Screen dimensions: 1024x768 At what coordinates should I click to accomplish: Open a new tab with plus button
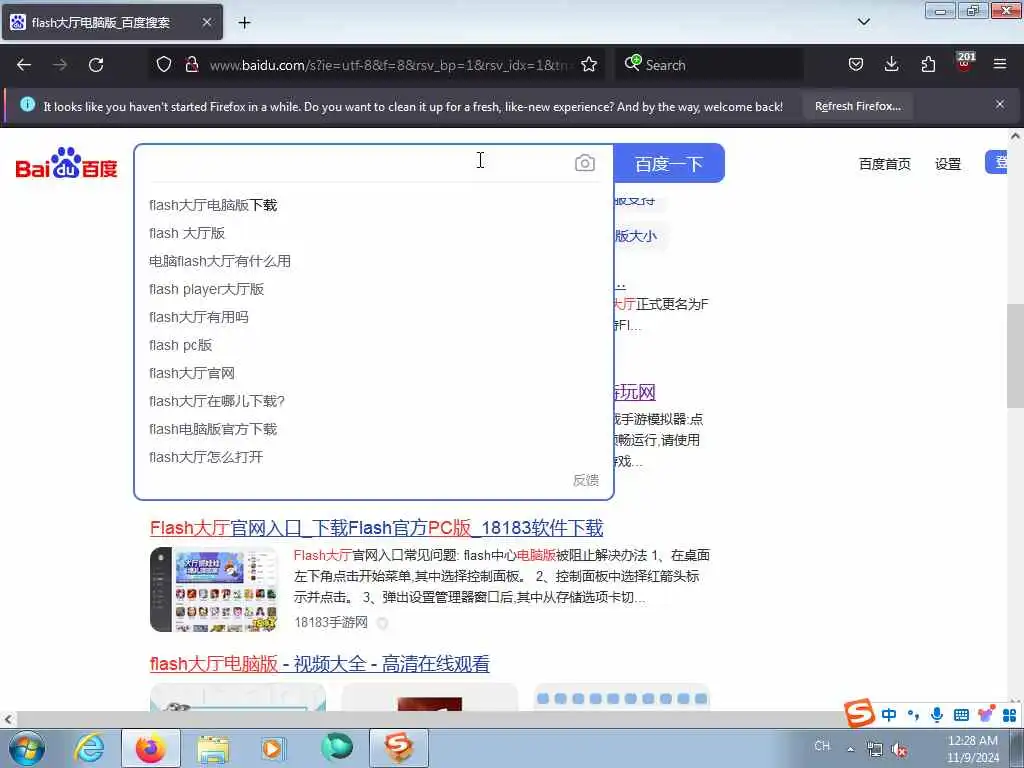244,23
